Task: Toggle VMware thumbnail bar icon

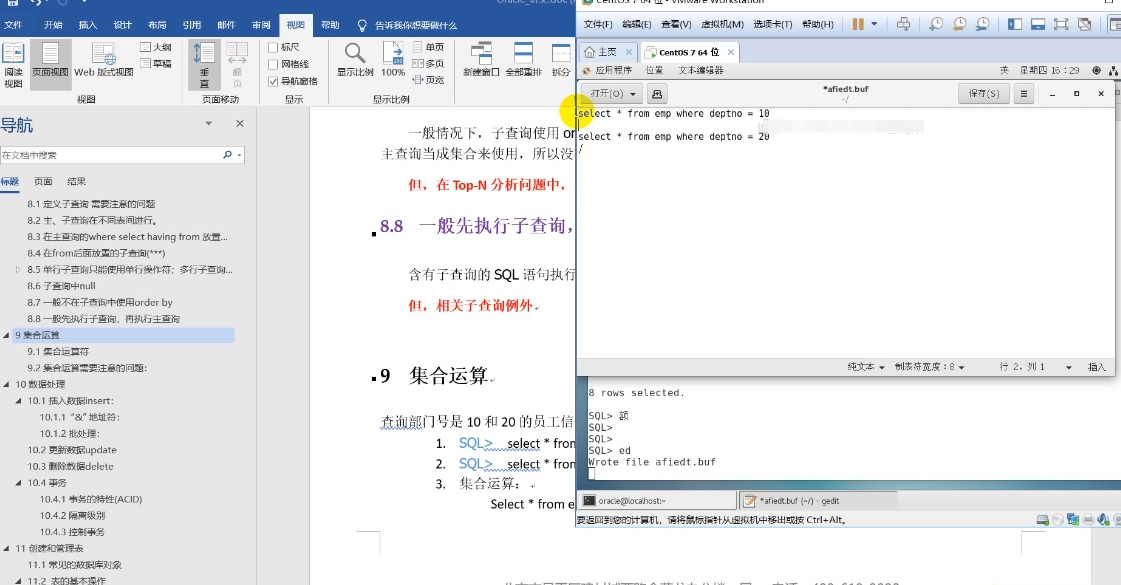Action: click(x=1038, y=24)
